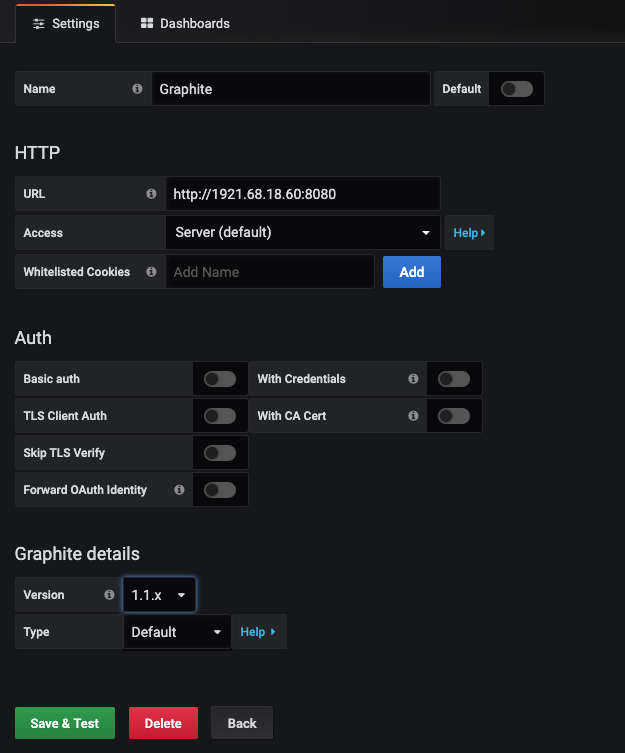625x753 pixels.
Task: Click the sliders icon on Settings tab
Action: click(x=39, y=24)
